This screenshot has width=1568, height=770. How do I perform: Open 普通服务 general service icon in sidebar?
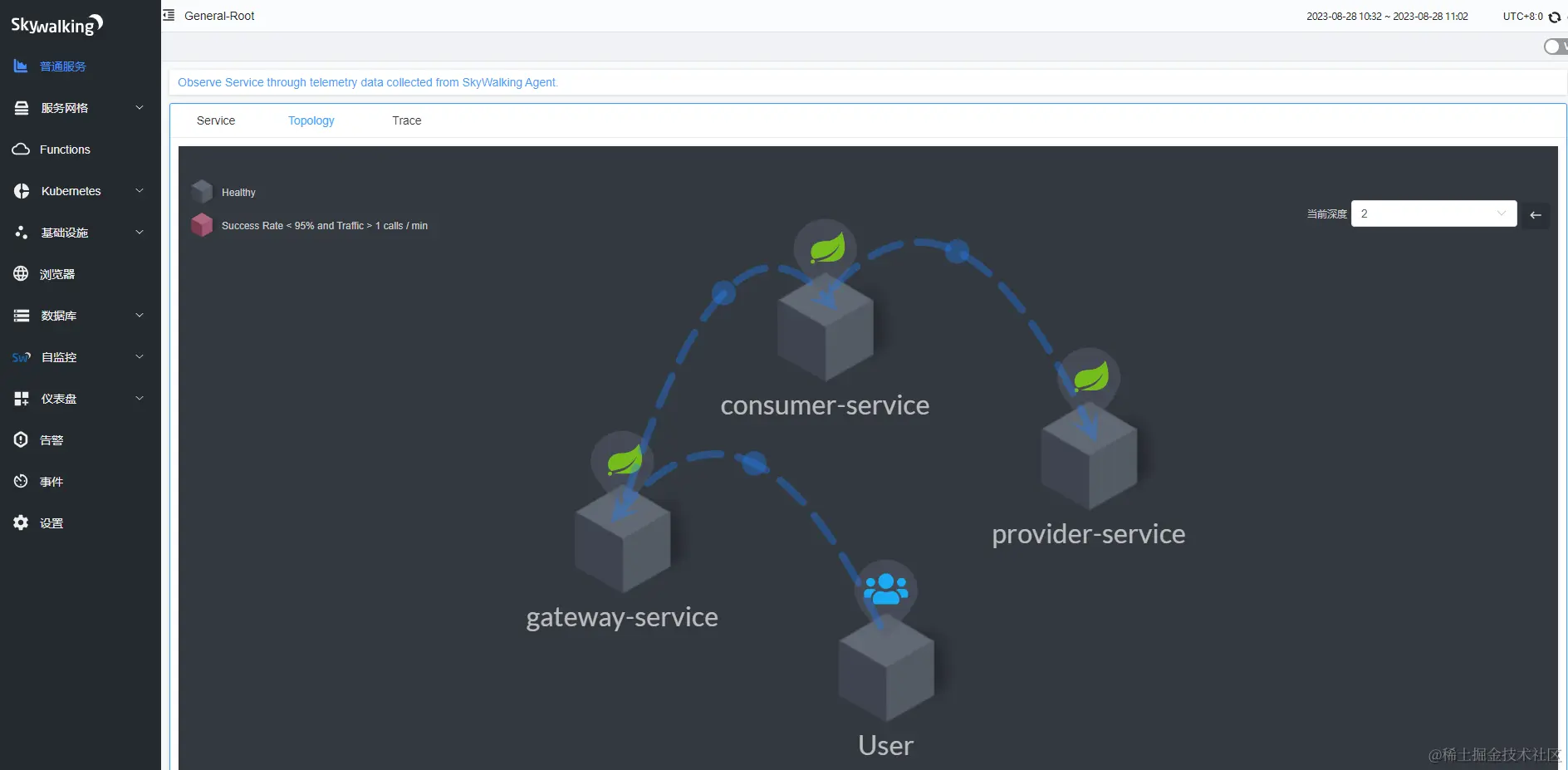pos(21,66)
